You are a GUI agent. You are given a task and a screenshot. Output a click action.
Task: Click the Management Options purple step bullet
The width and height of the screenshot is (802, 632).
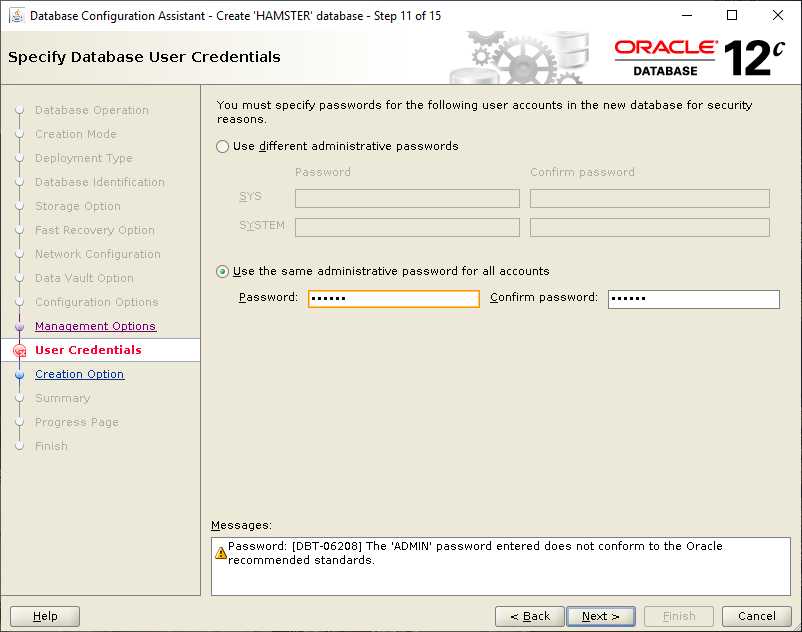coord(19,327)
